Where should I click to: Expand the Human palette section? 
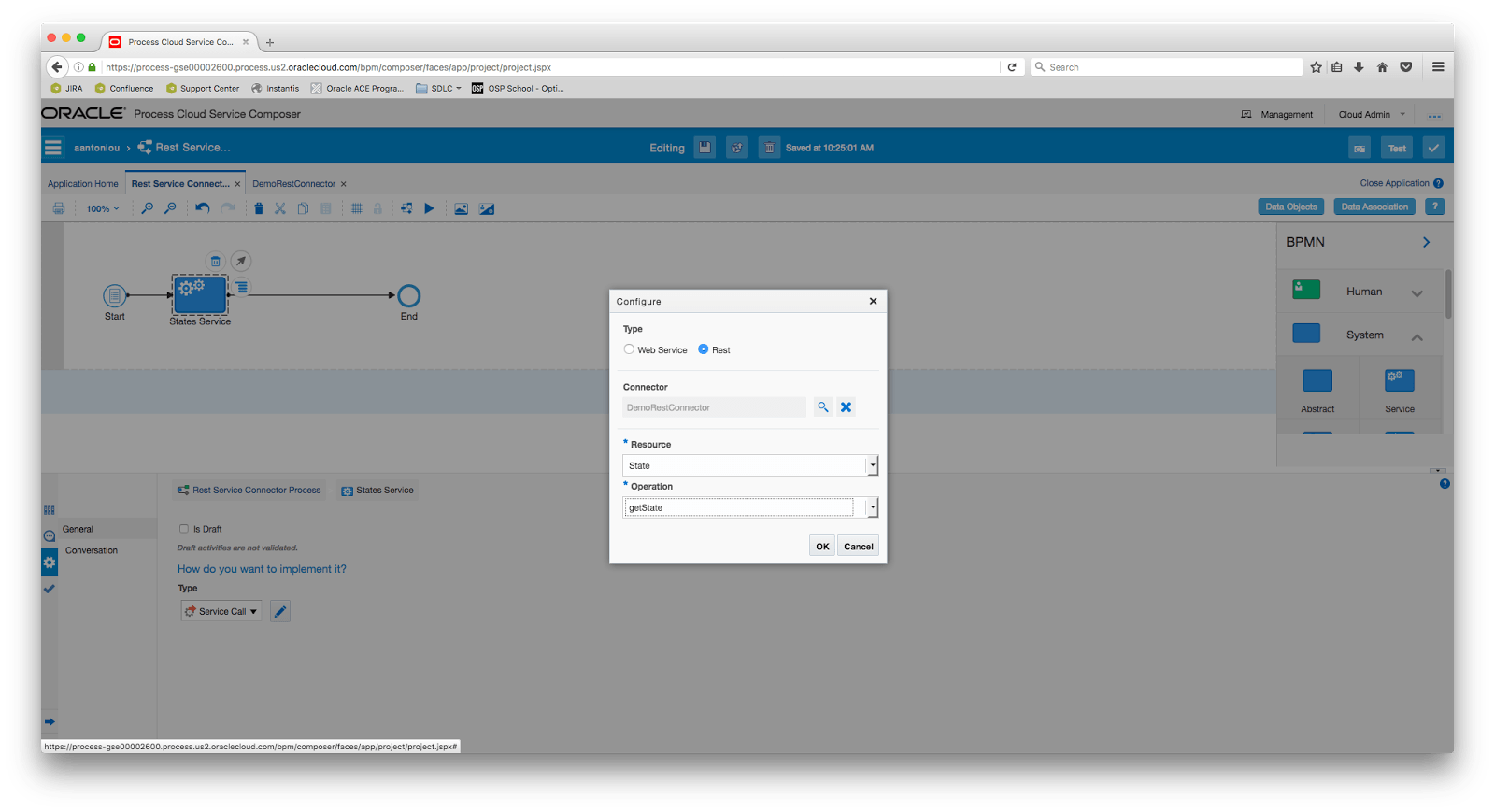(x=1417, y=292)
